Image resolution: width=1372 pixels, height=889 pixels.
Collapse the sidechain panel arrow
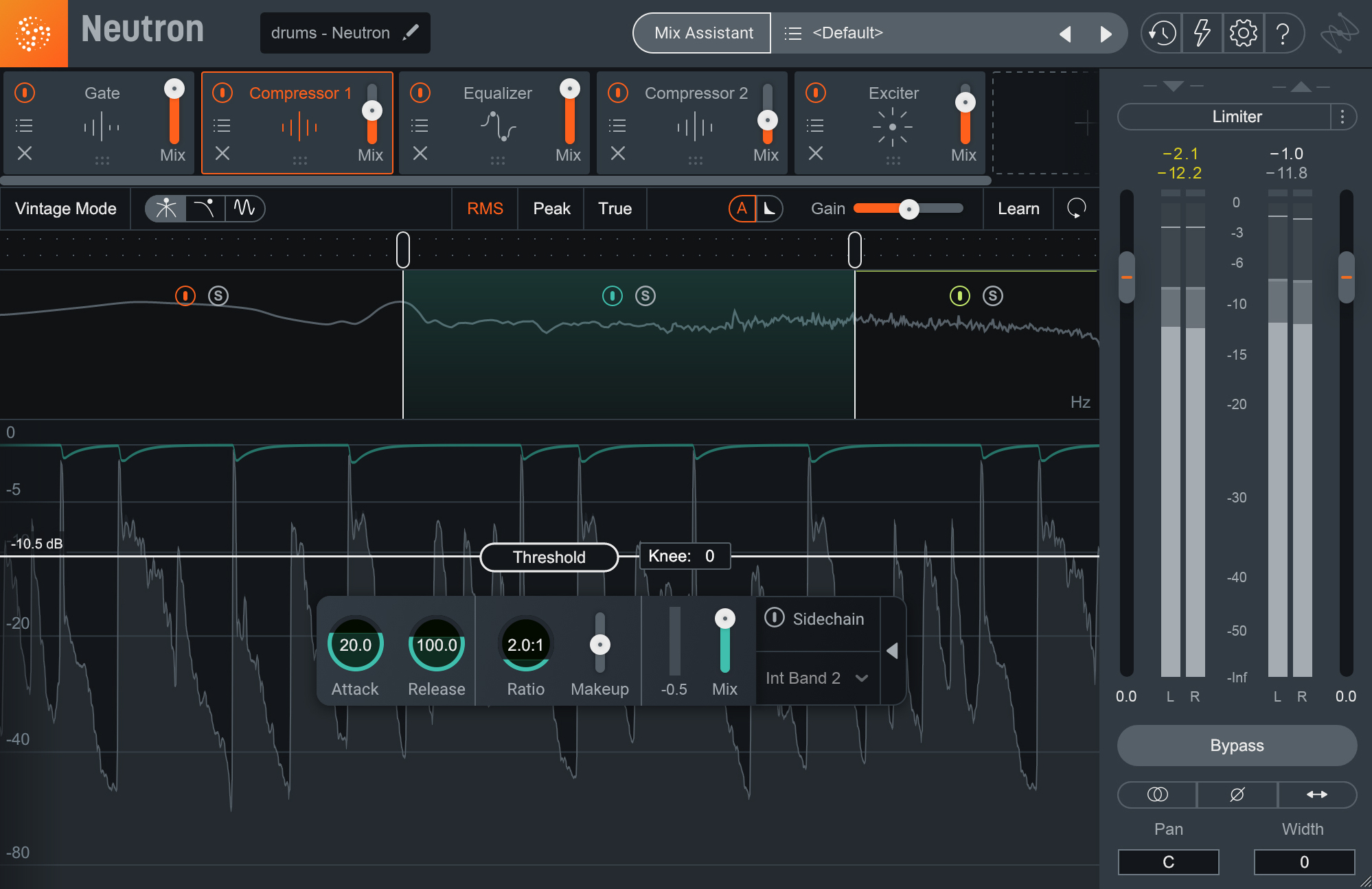click(x=892, y=651)
